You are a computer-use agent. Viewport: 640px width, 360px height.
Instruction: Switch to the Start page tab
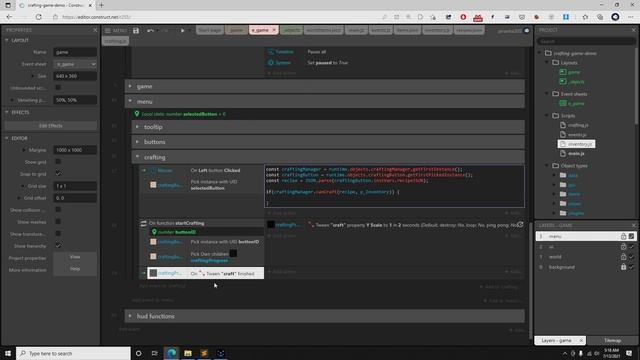(210, 30)
